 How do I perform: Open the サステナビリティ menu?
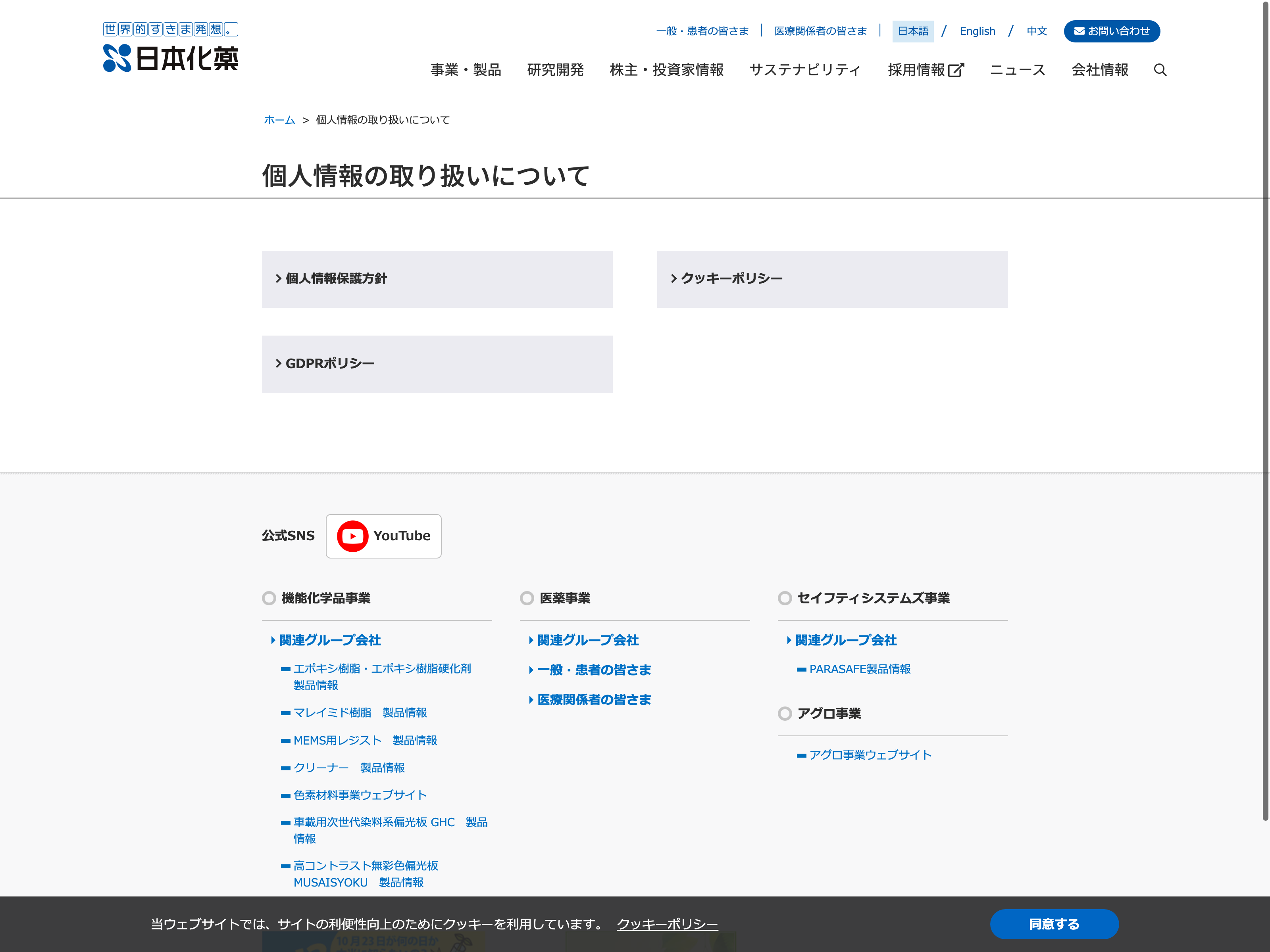(x=805, y=70)
